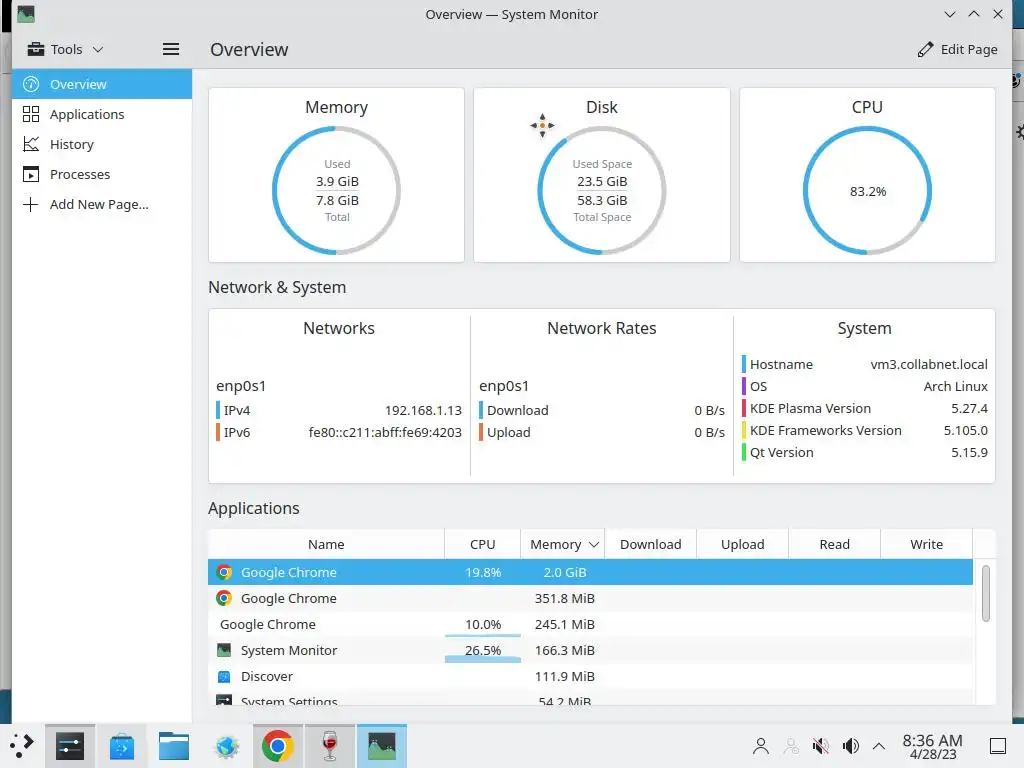
Task: Click the Add New Page plus icon
Action: pyautogui.click(x=31, y=204)
